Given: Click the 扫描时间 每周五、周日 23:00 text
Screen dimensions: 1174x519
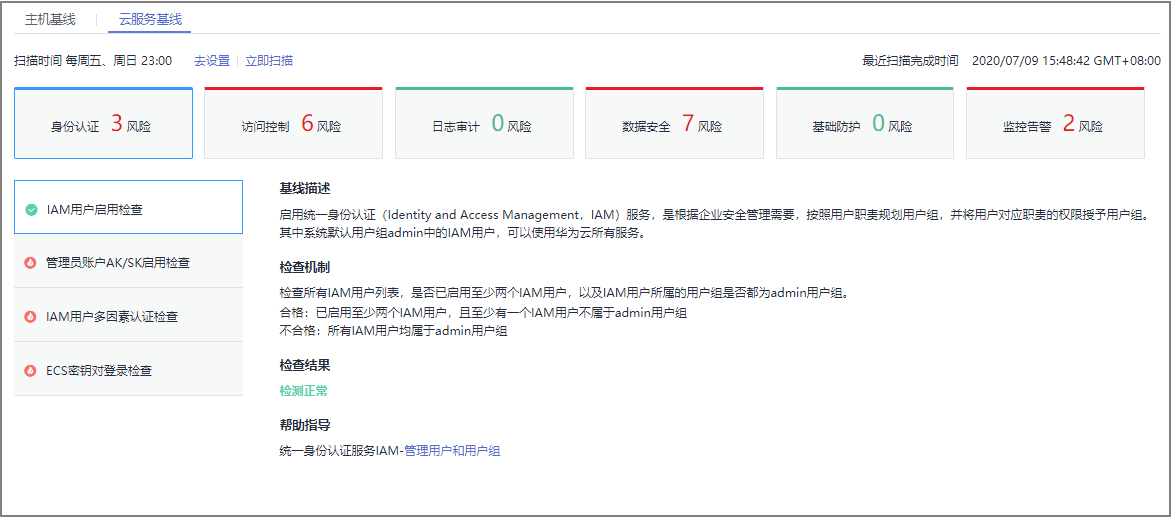Looking at the screenshot, I should pyautogui.click(x=93, y=61).
